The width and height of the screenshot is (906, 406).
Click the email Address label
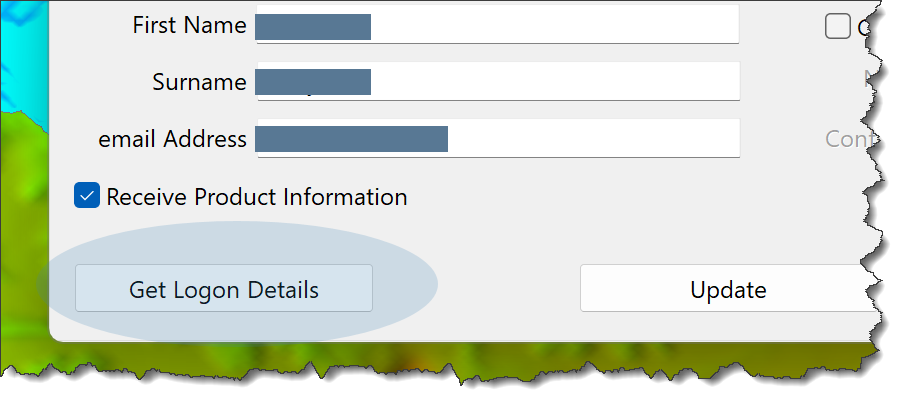tap(172, 139)
